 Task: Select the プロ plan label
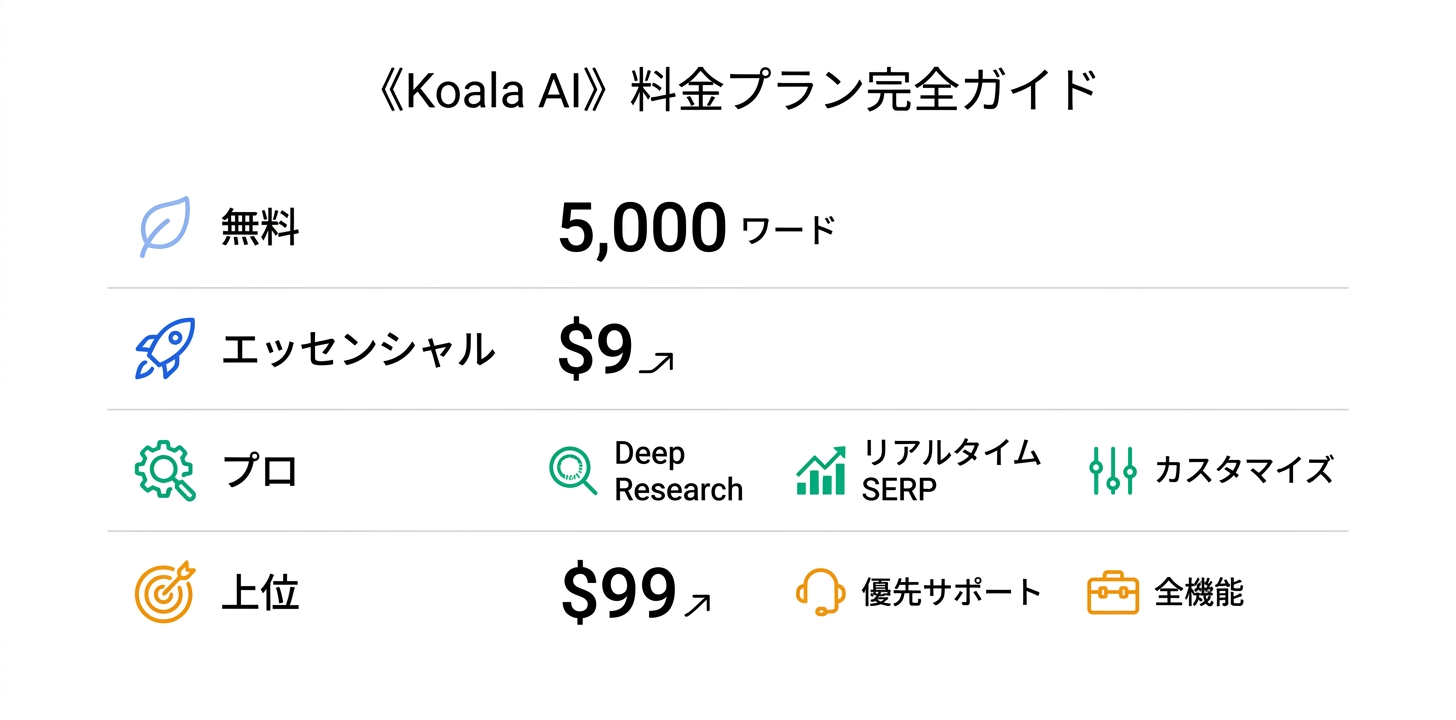pyautogui.click(x=260, y=471)
